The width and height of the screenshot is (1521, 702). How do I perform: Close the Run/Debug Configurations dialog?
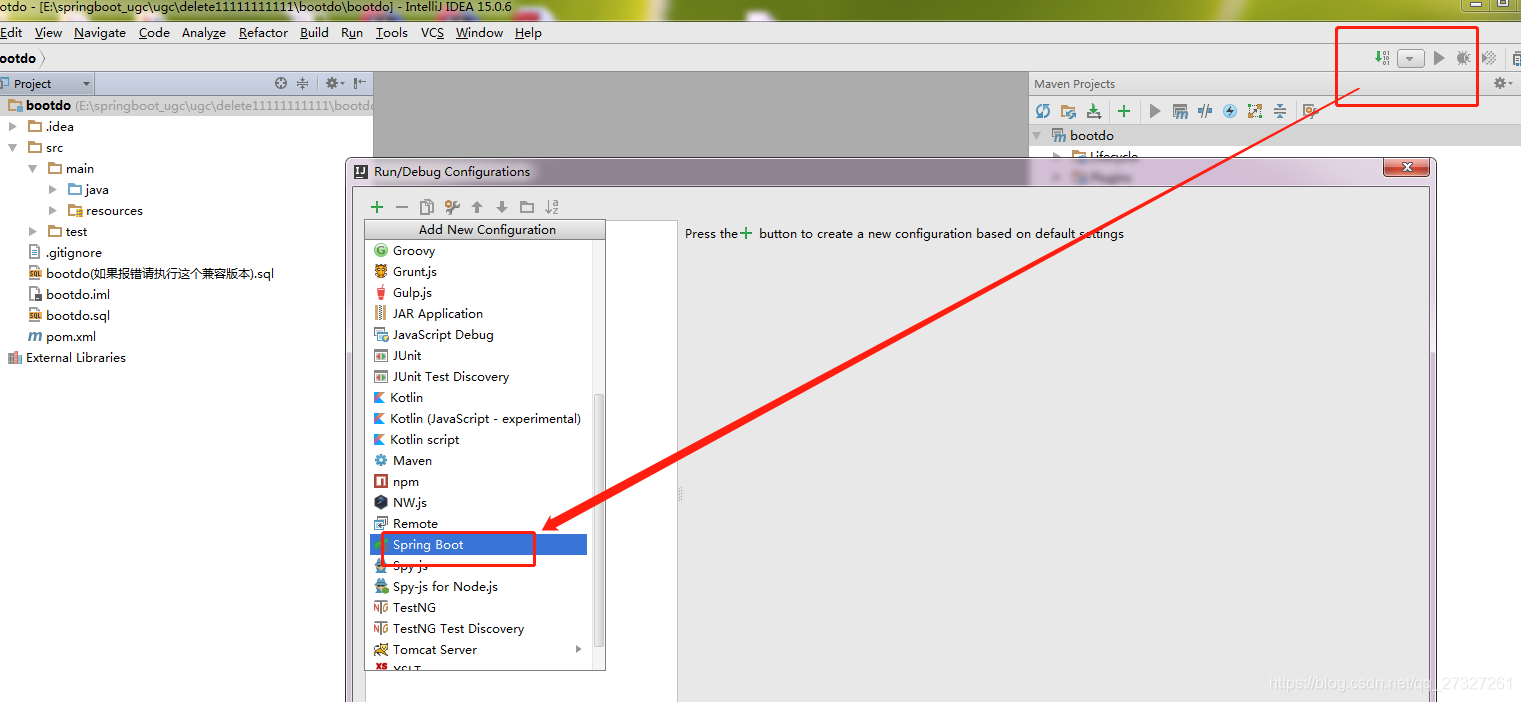click(1407, 167)
